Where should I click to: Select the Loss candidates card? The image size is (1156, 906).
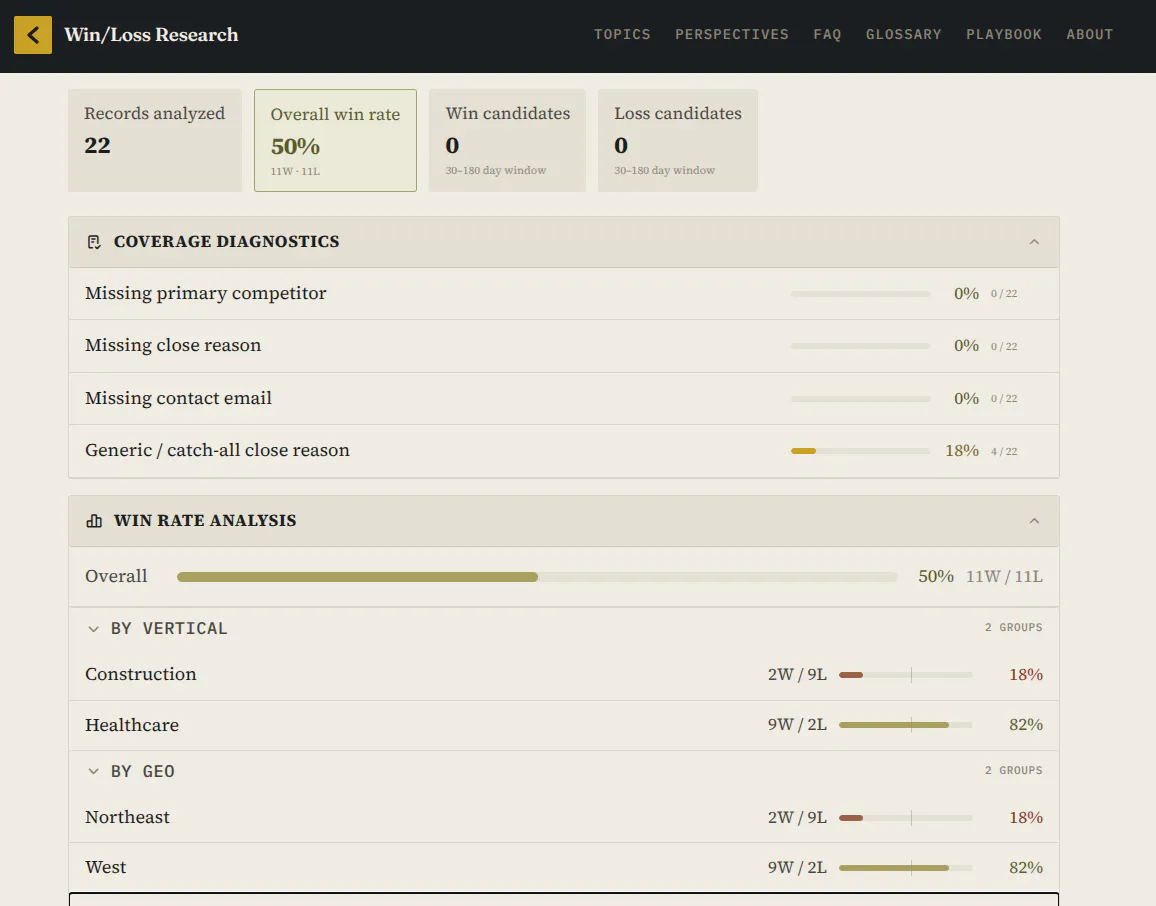(678, 141)
